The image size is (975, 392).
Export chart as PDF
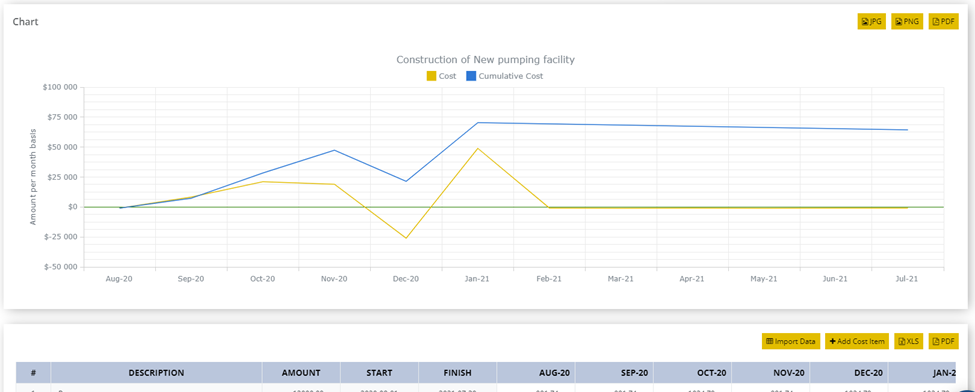click(943, 21)
